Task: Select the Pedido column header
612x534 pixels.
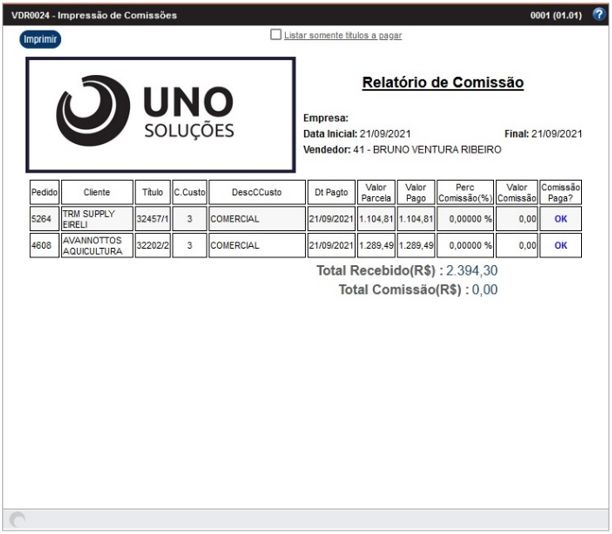Action: coord(45,192)
